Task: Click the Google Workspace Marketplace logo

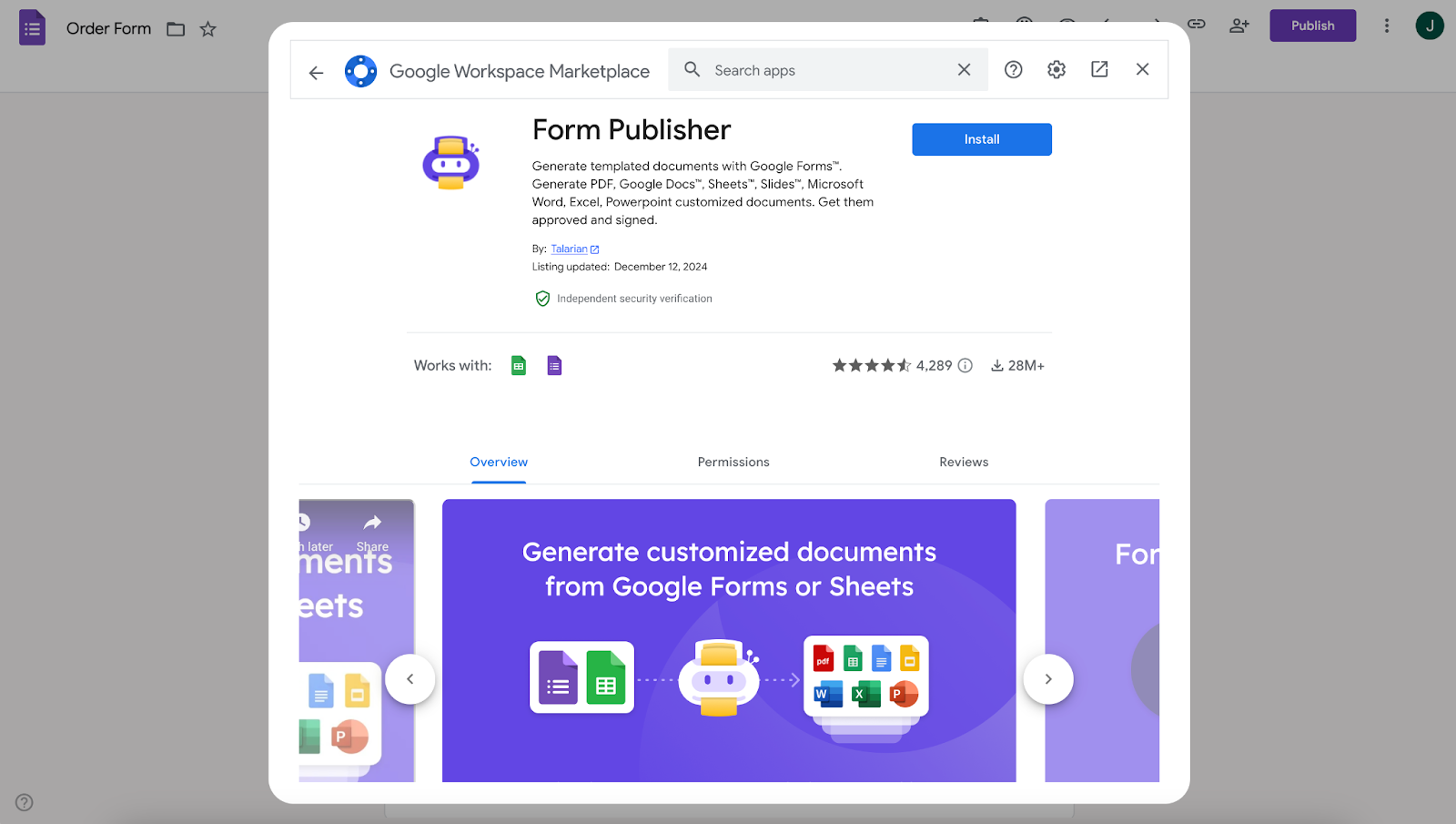Action: pos(360,71)
